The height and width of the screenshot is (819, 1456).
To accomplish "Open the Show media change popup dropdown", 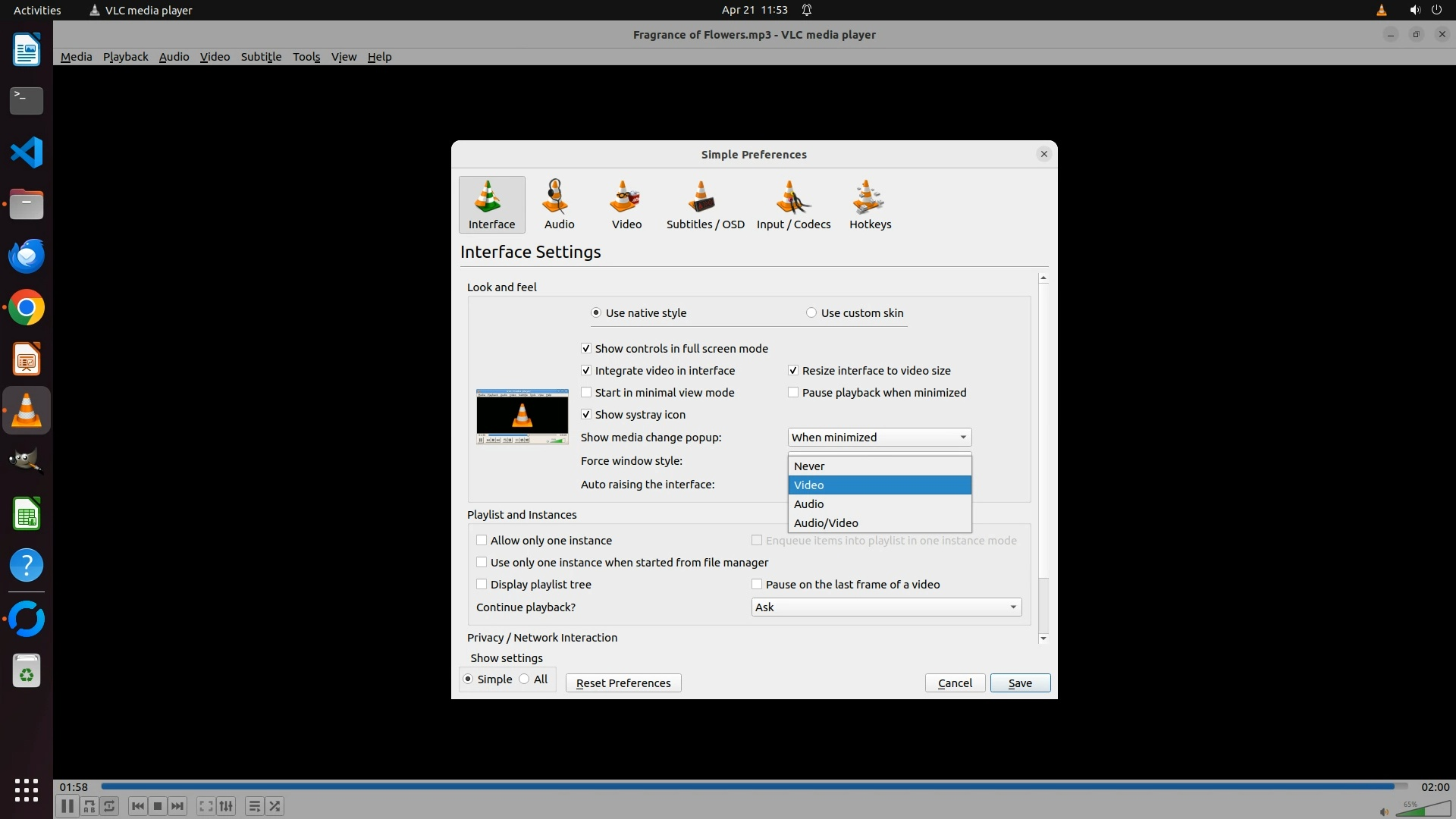I will [x=879, y=438].
